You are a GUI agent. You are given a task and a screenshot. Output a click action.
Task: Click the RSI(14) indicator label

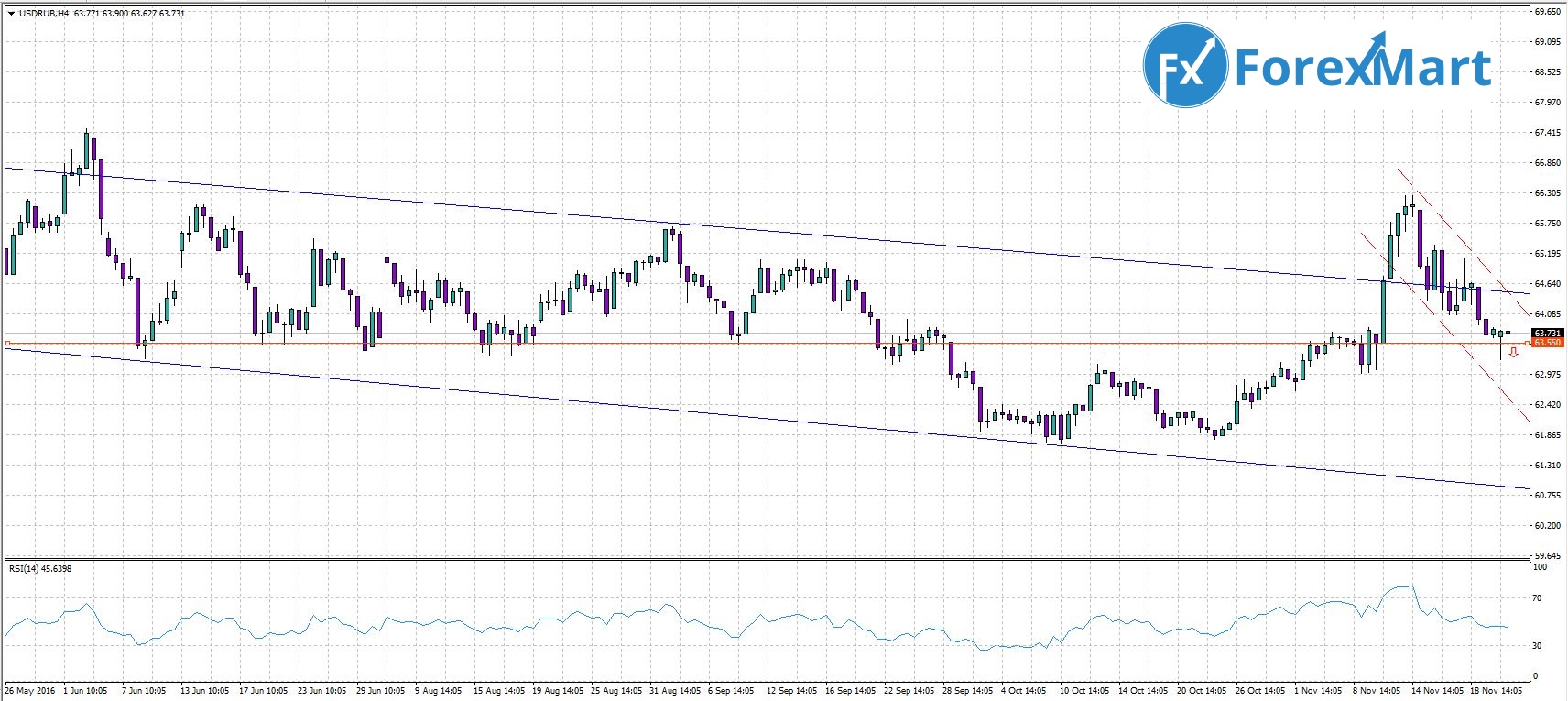click(x=27, y=569)
